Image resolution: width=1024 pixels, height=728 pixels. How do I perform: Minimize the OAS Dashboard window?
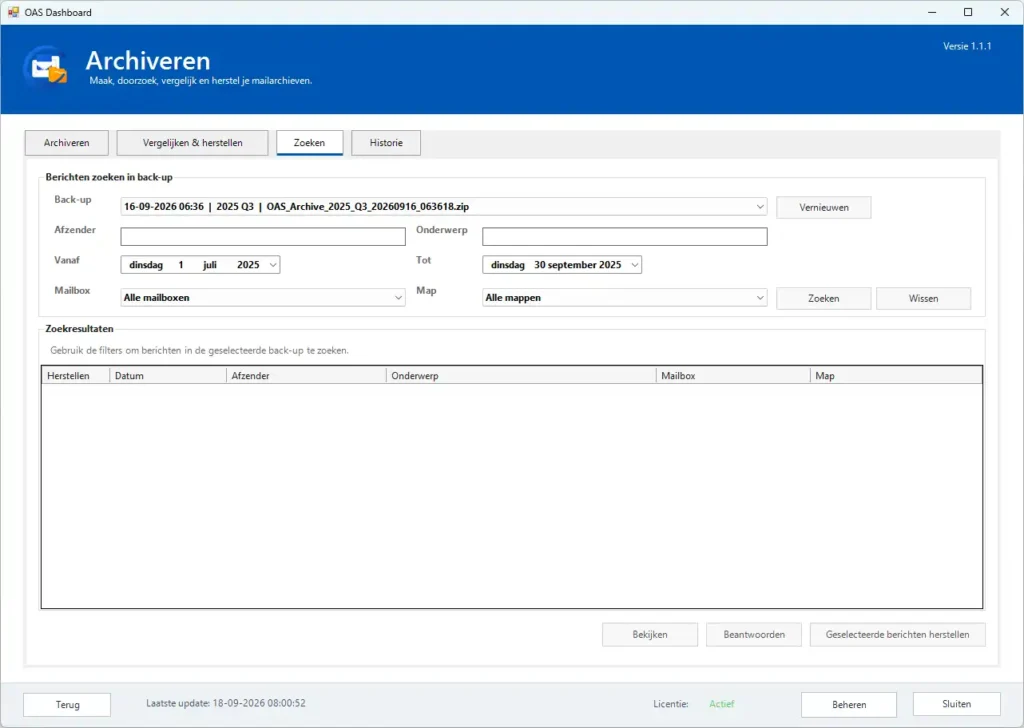point(932,12)
